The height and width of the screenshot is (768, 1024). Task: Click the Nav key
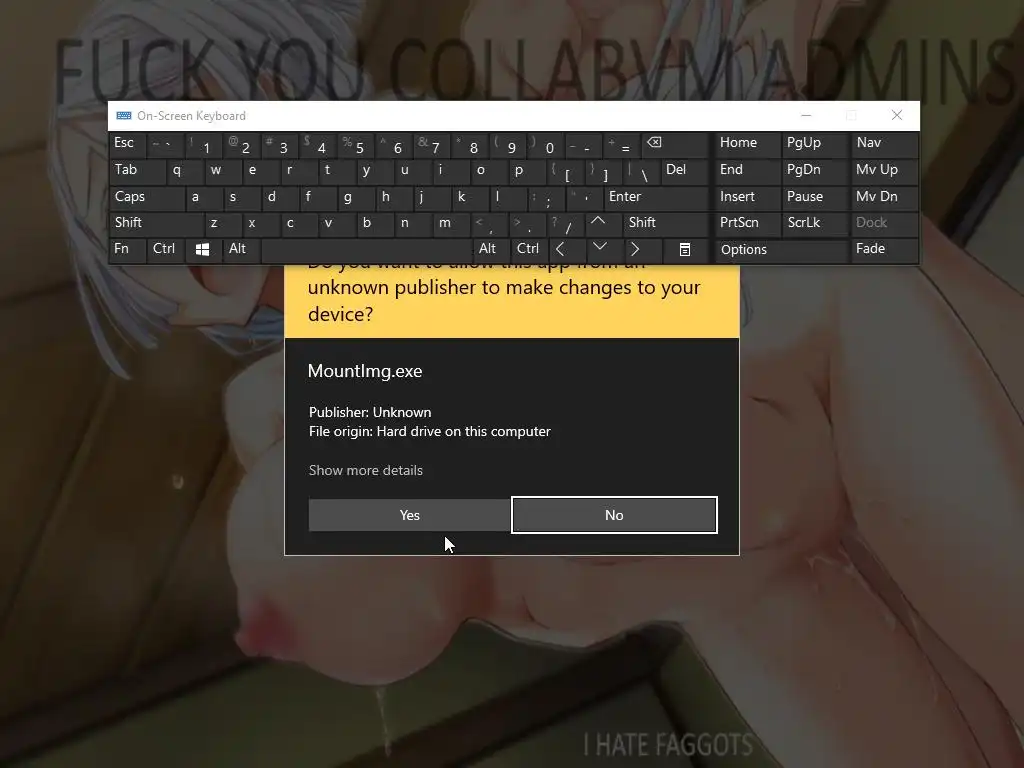[884, 144]
